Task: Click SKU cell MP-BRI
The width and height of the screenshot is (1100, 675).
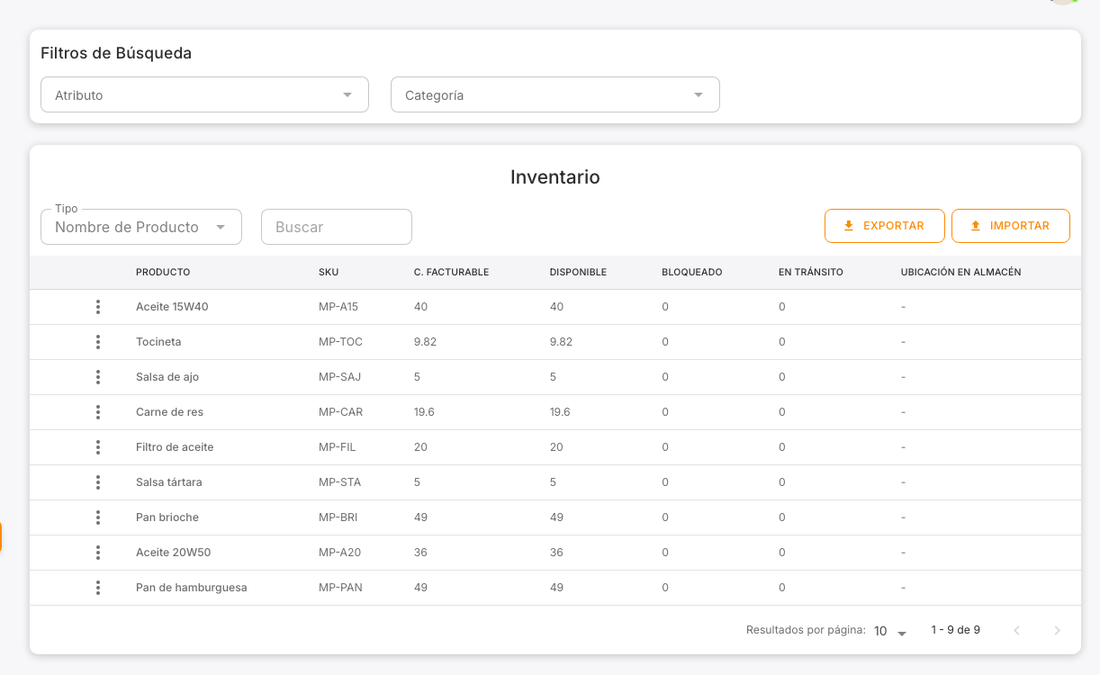Action: tap(337, 517)
